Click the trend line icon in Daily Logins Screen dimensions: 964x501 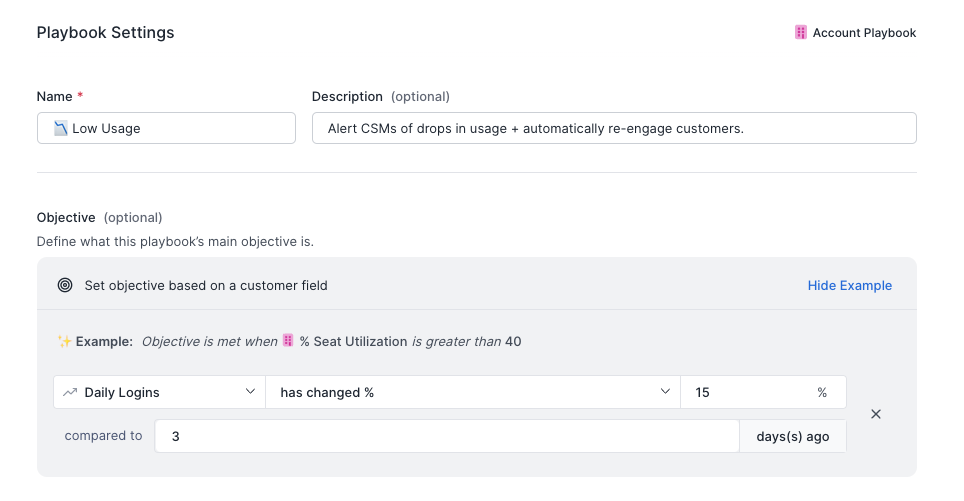[x=70, y=392]
